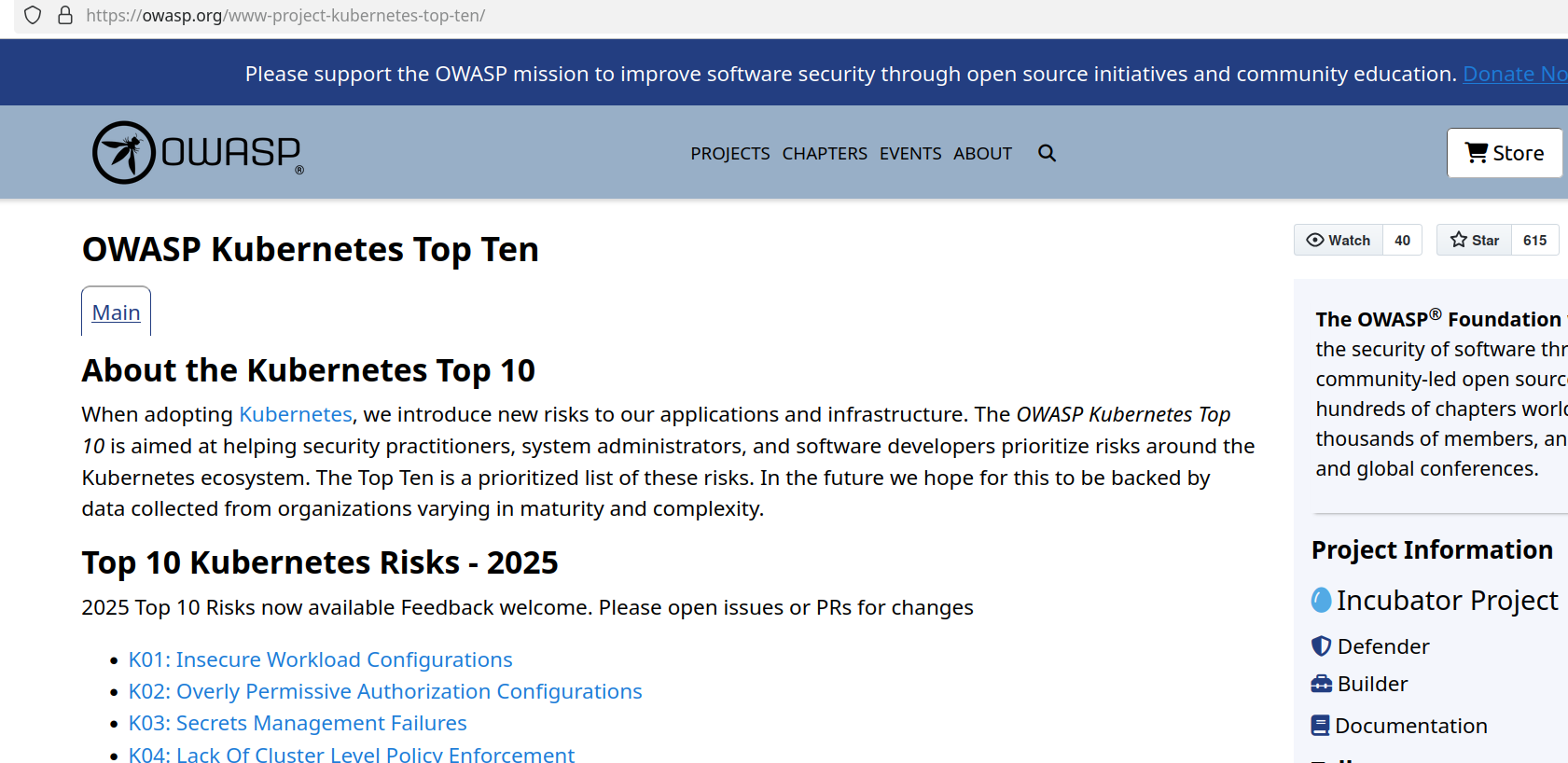Click the Defender label text
The height and width of the screenshot is (763, 1568).
(1383, 646)
